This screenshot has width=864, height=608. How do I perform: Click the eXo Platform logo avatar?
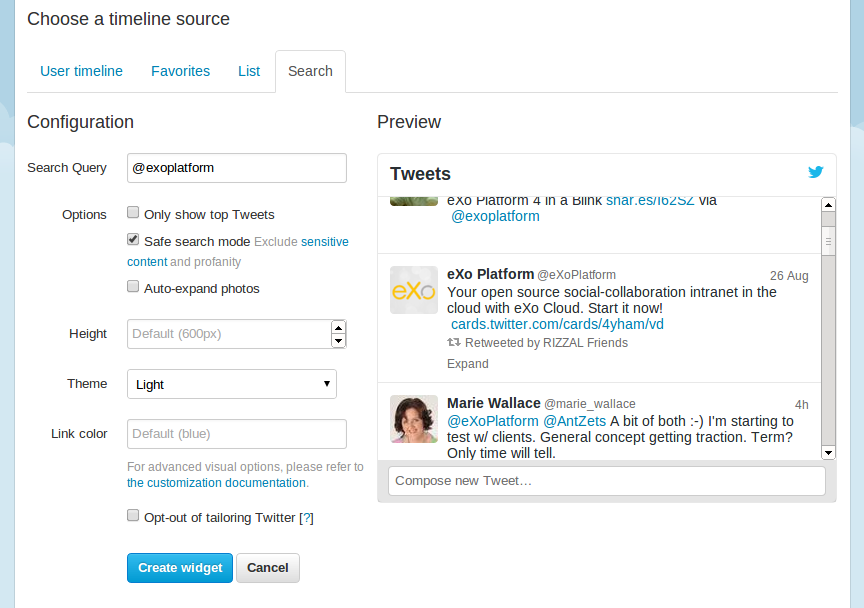click(x=414, y=290)
